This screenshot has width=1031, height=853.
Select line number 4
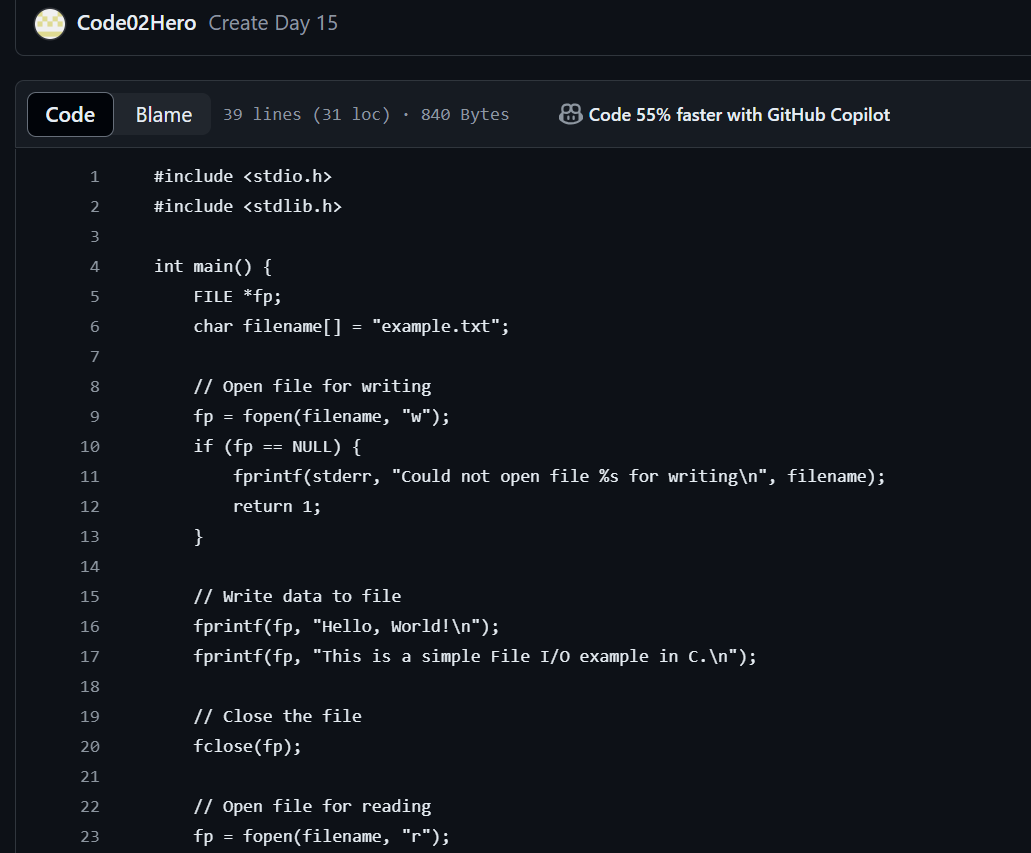95,266
